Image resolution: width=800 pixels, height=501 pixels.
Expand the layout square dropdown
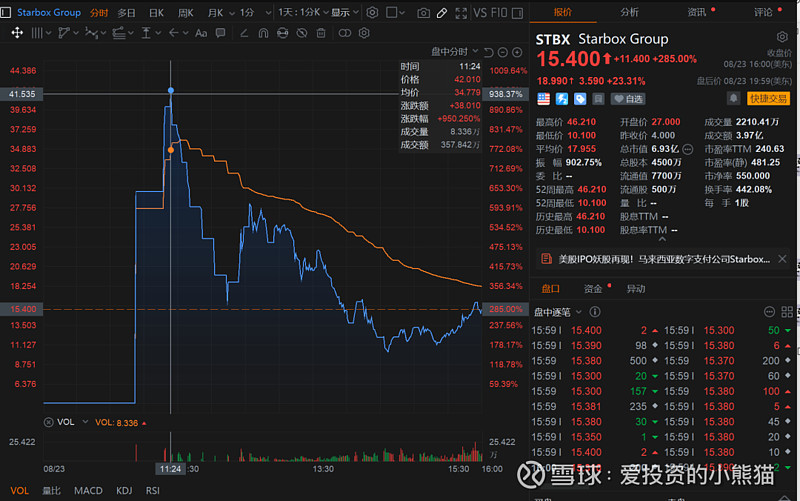[402, 13]
